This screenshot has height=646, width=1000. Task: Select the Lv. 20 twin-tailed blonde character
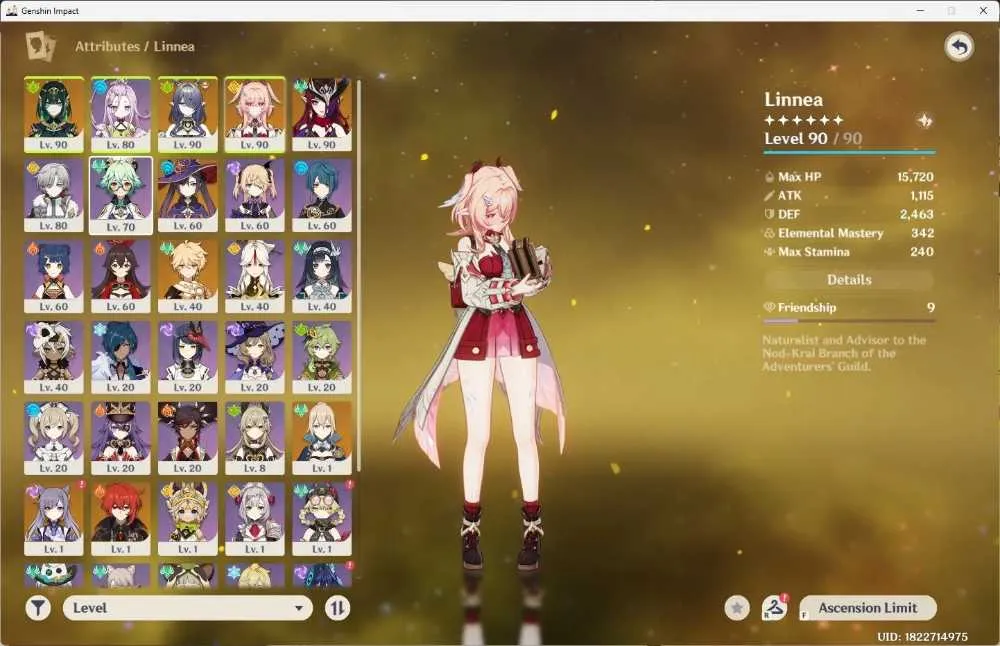[x=54, y=438]
